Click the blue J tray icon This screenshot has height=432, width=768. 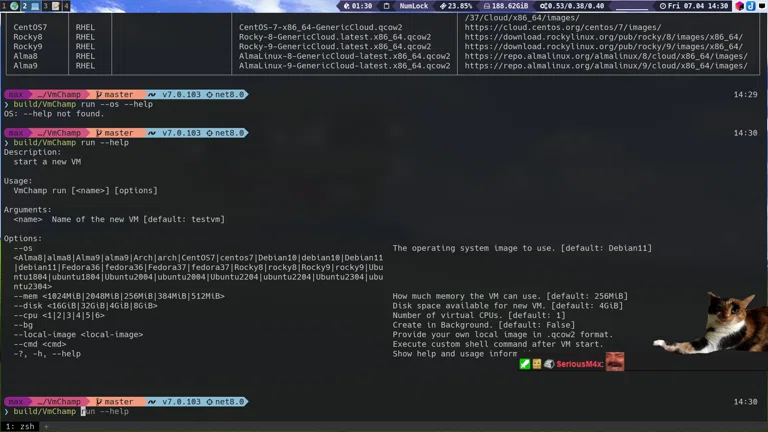tap(750, 6)
